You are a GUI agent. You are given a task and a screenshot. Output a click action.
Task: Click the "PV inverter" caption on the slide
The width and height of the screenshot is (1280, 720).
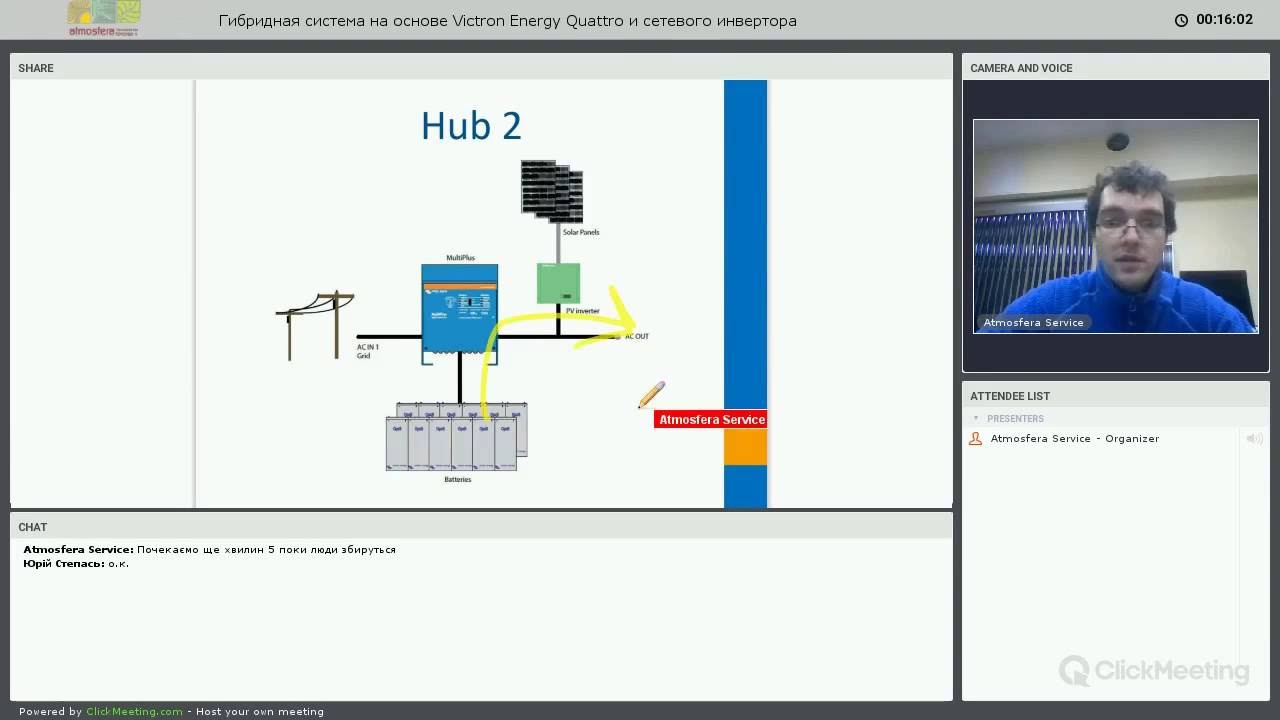tap(583, 311)
